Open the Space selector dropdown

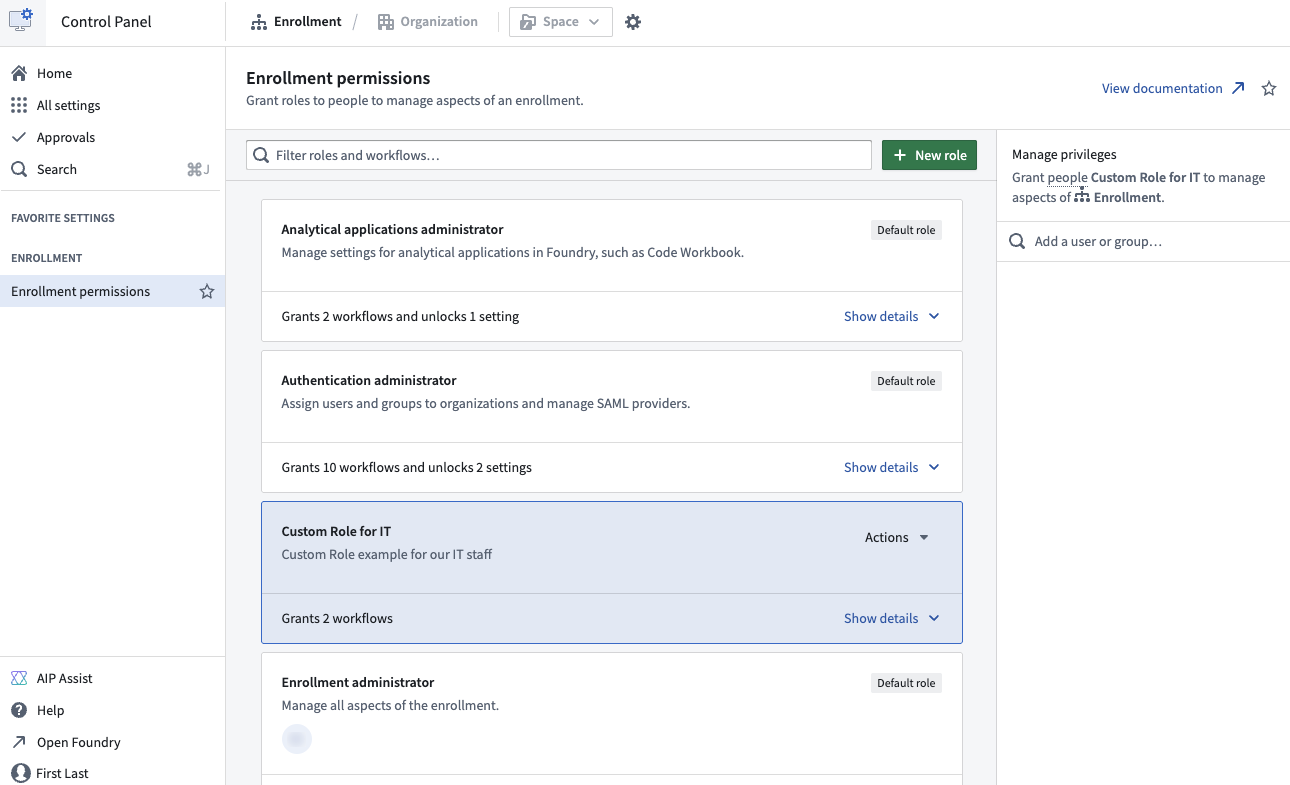pos(560,20)
